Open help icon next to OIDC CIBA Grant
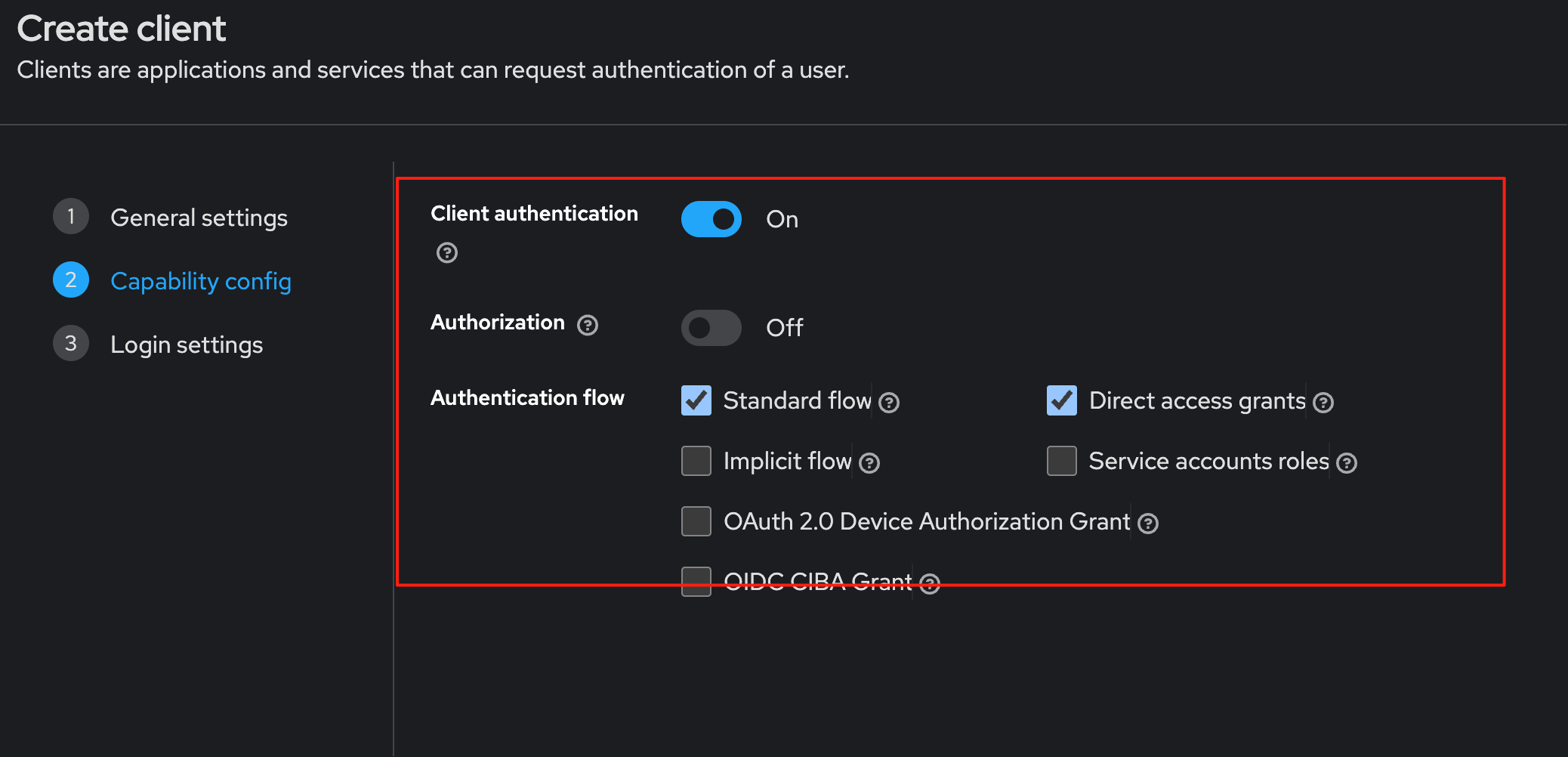 coord(930,584)
